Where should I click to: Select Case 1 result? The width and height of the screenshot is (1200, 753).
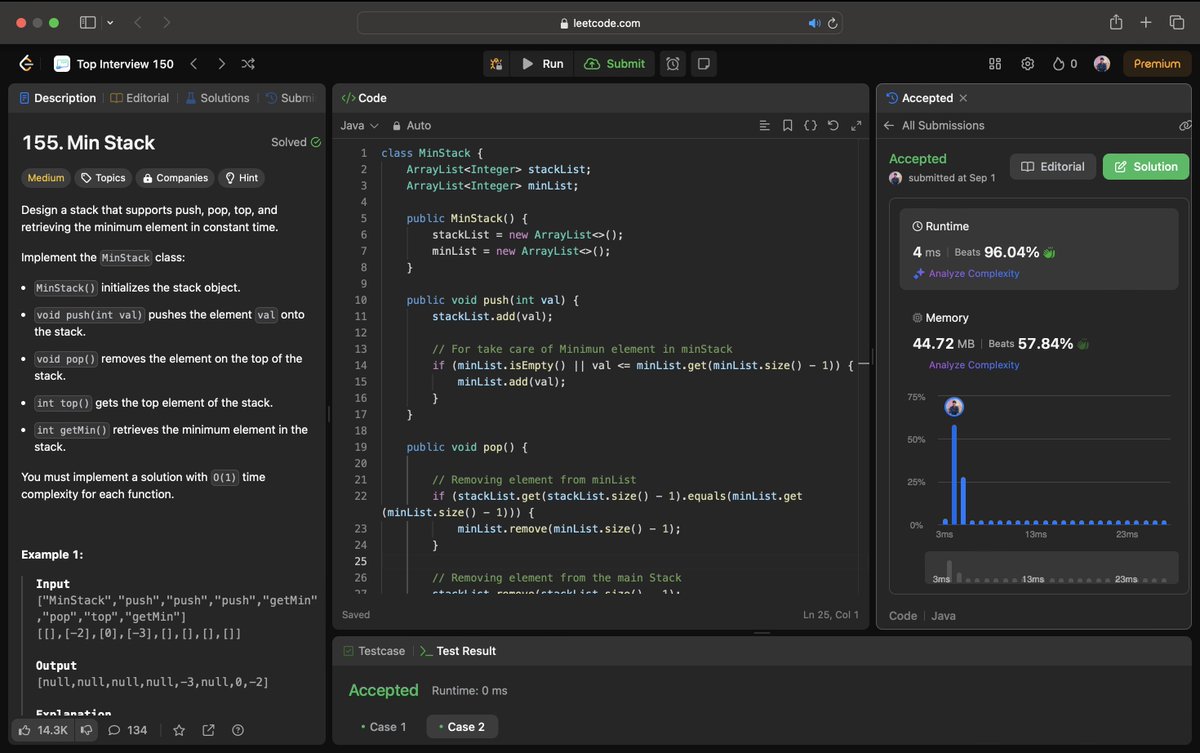[383, 727]
